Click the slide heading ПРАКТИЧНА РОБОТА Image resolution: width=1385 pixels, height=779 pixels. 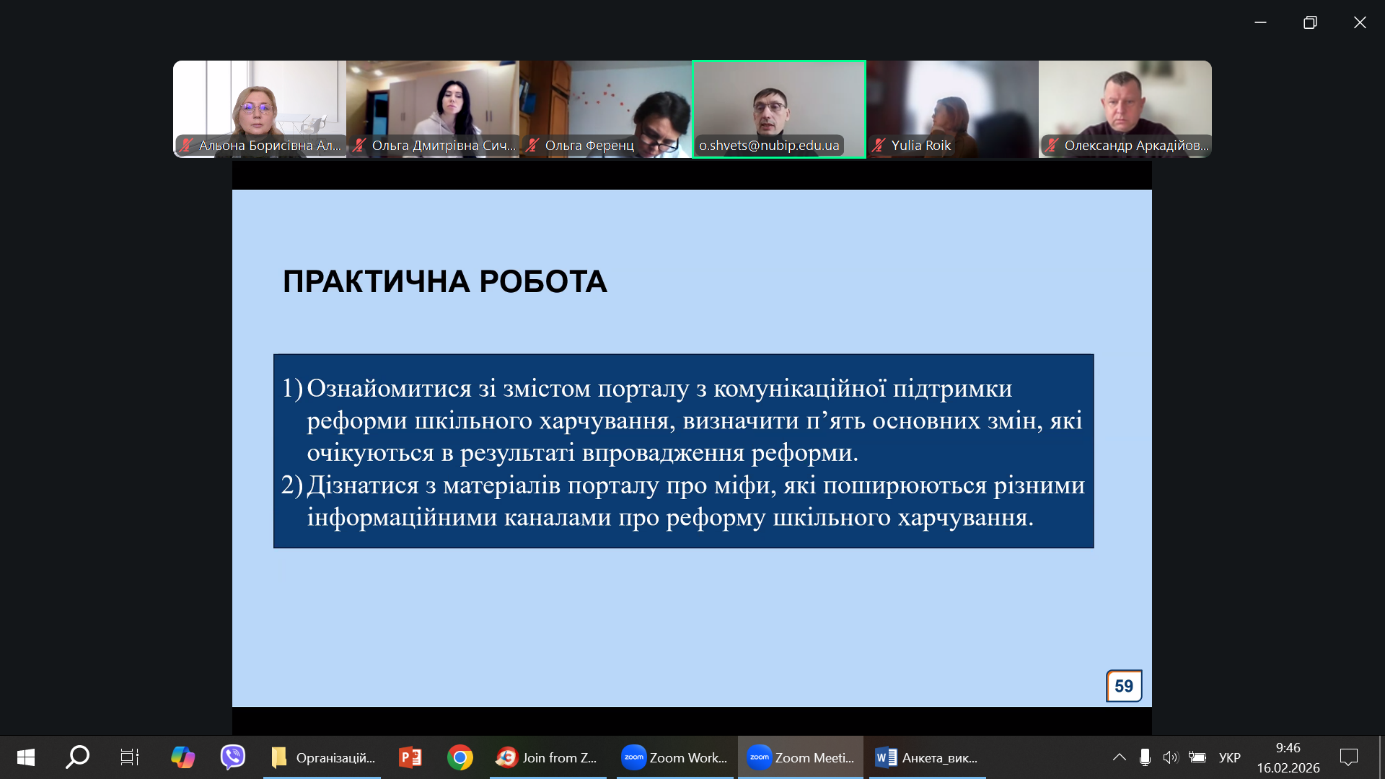point(445,282)
